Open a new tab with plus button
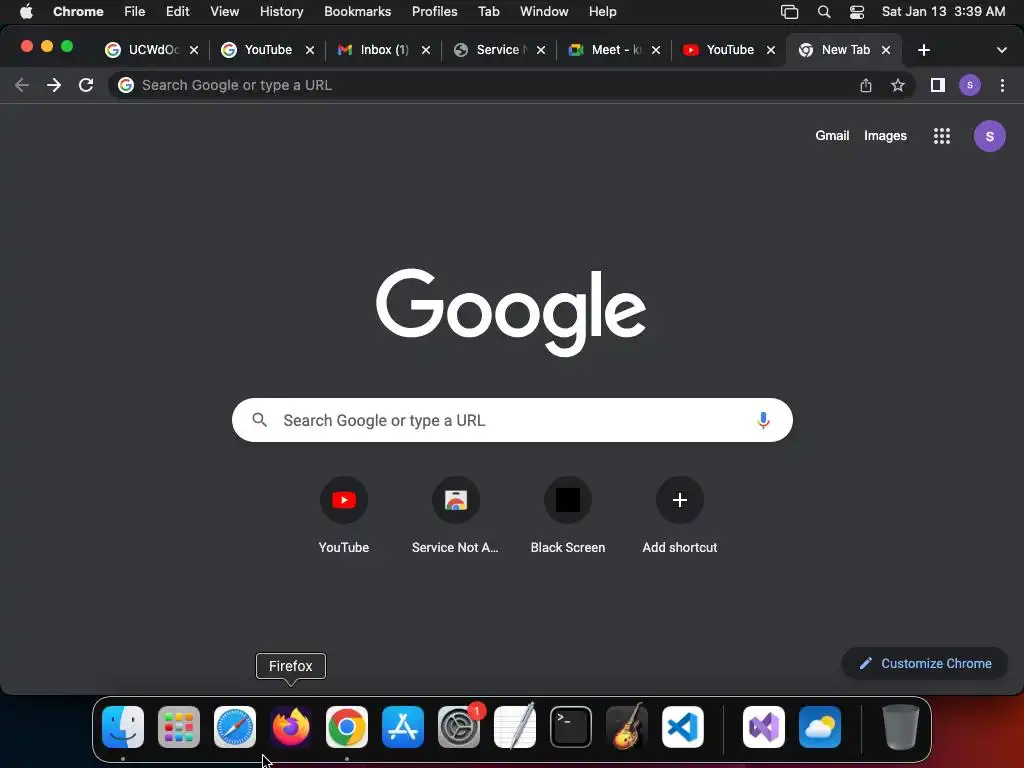 click(923, 50)
